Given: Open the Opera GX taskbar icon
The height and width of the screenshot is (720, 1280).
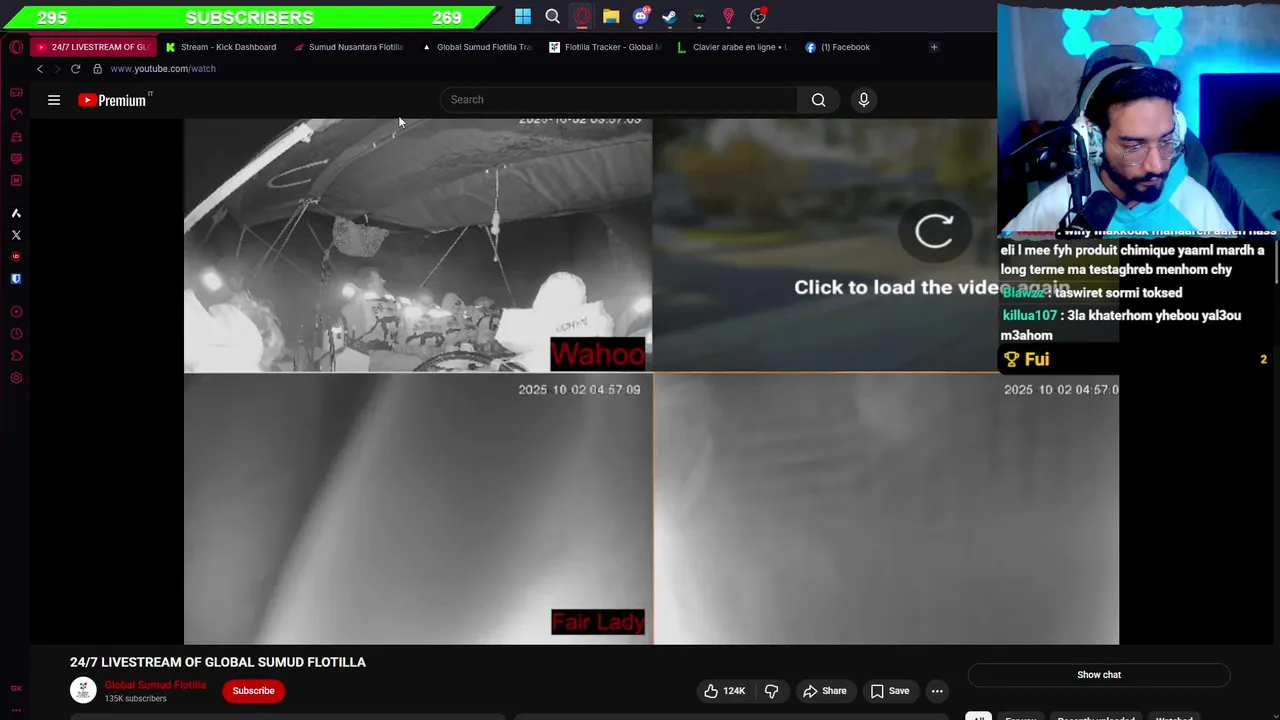Looking at the screenshot, I should click(x=582, y=16).
